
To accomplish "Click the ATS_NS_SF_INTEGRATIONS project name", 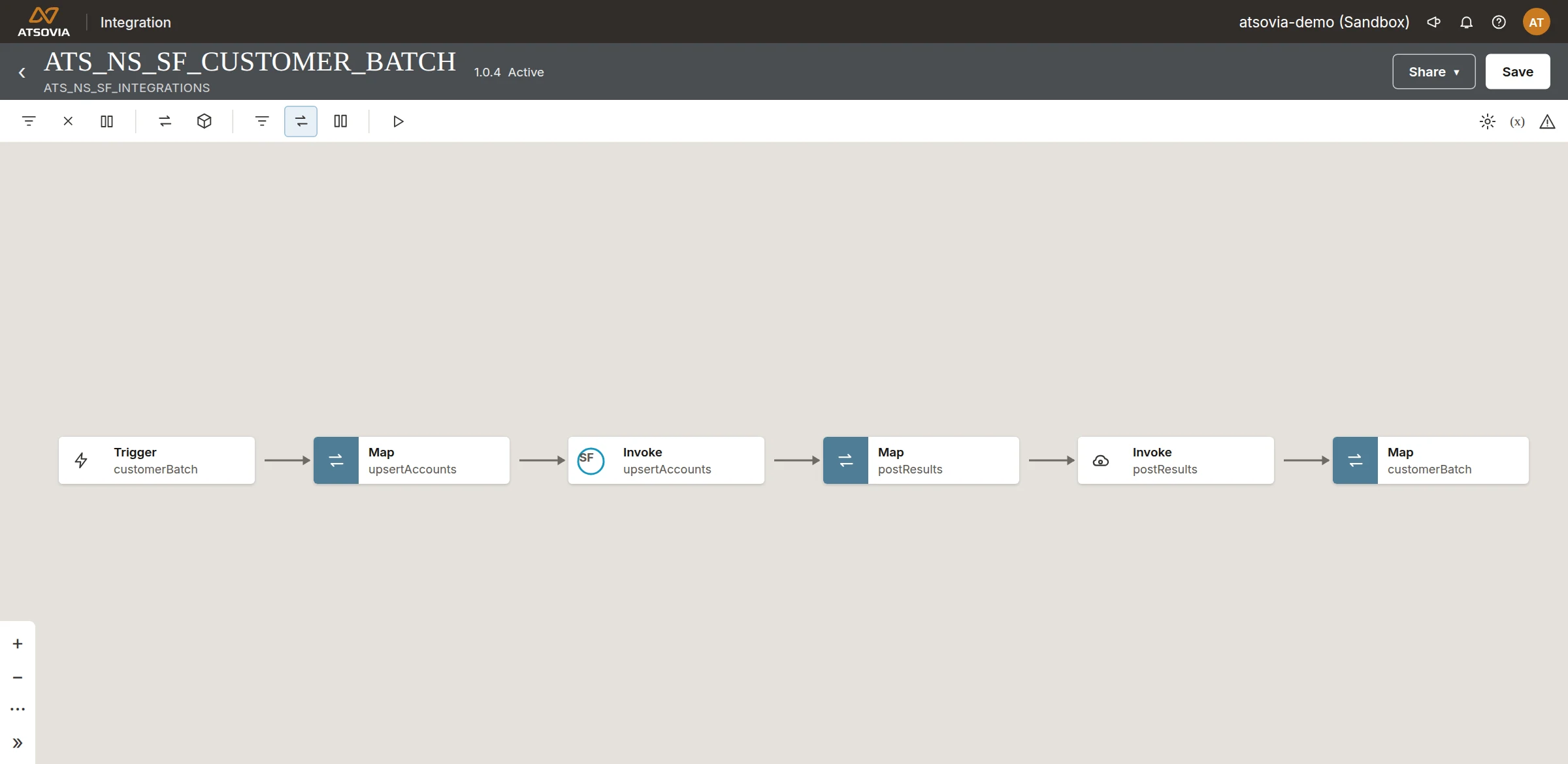I will click(127, 88).
